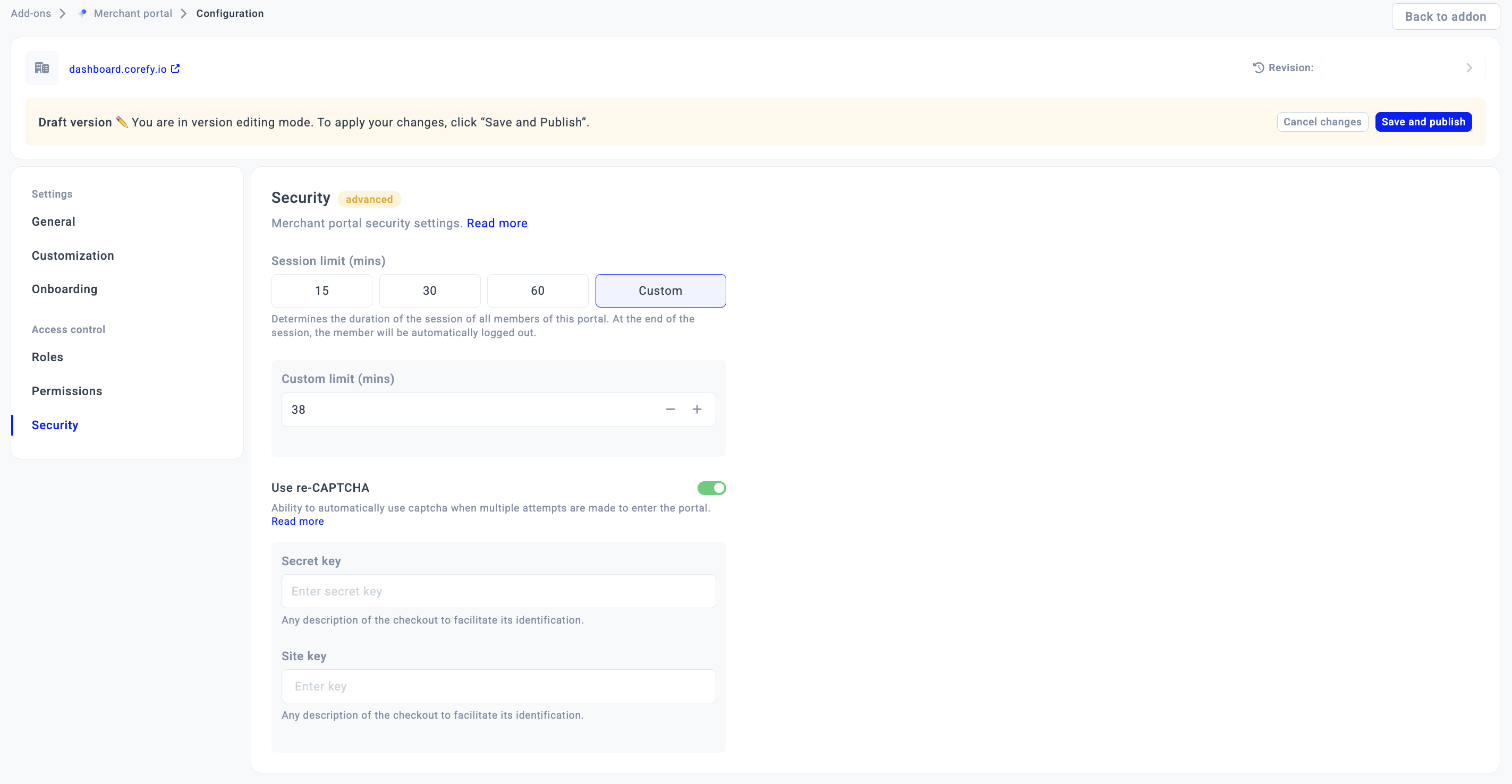Open Read more link under re-CAPTCHA description
This screenshot has height=784, width=1512.
pyautogui.click(x=298, y=522)
